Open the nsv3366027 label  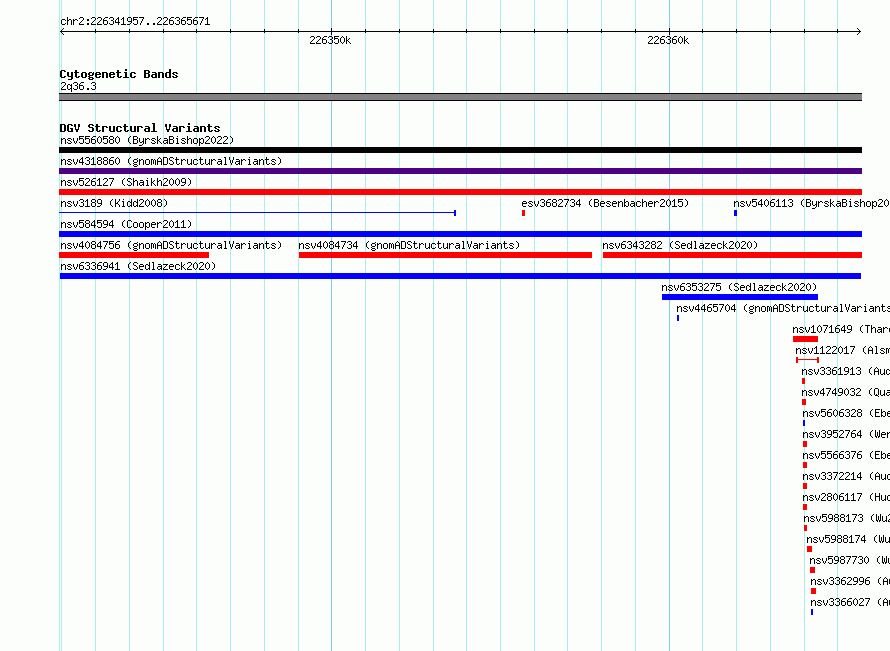click(x=850, y=602)
